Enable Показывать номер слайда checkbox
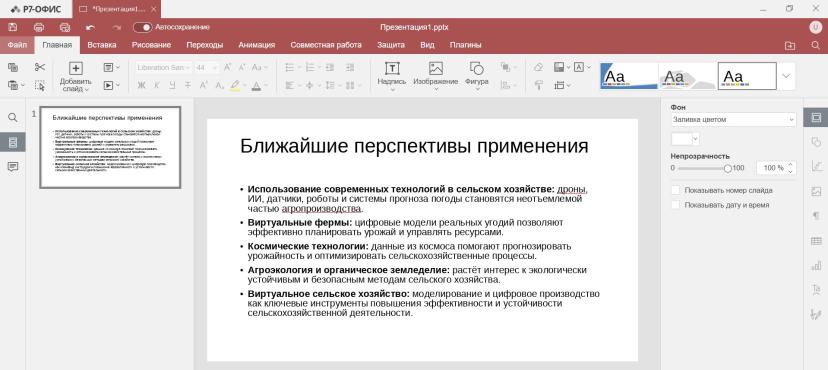Screen dimensions: 828x370 pyautogui.click(x=675, y=190)
